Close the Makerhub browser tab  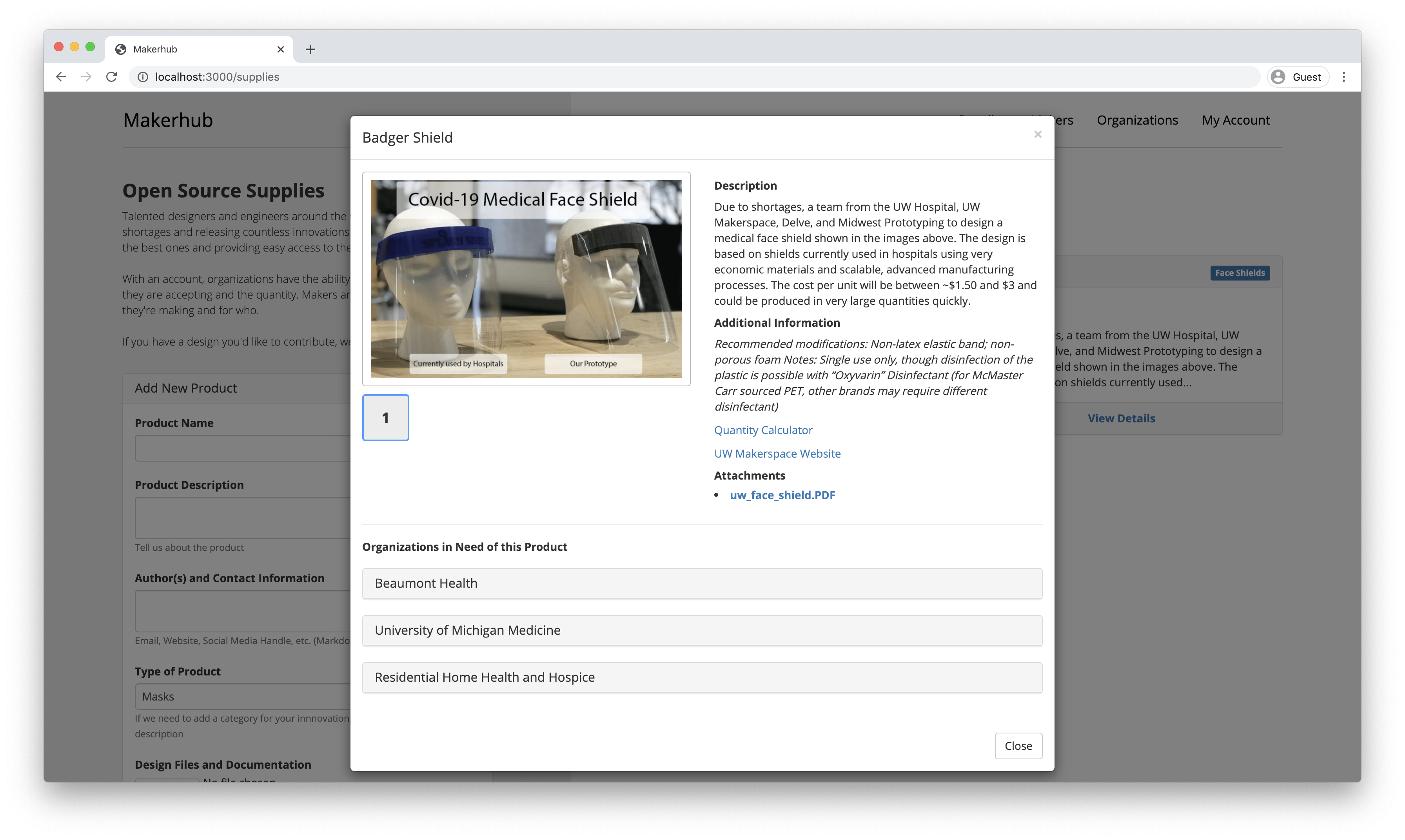point(280,49)
